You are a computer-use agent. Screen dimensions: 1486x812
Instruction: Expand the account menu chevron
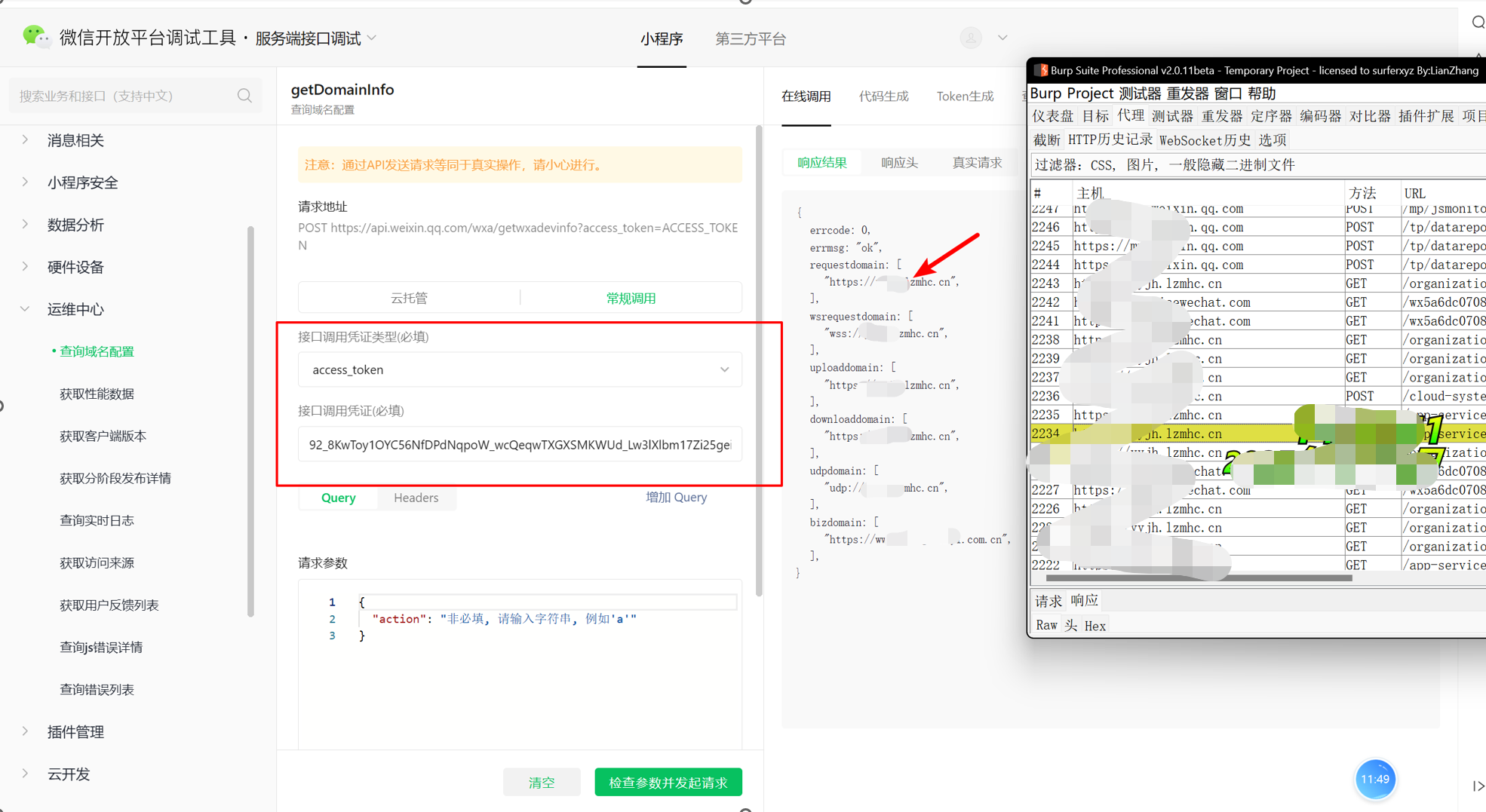tap(1002, 38)
